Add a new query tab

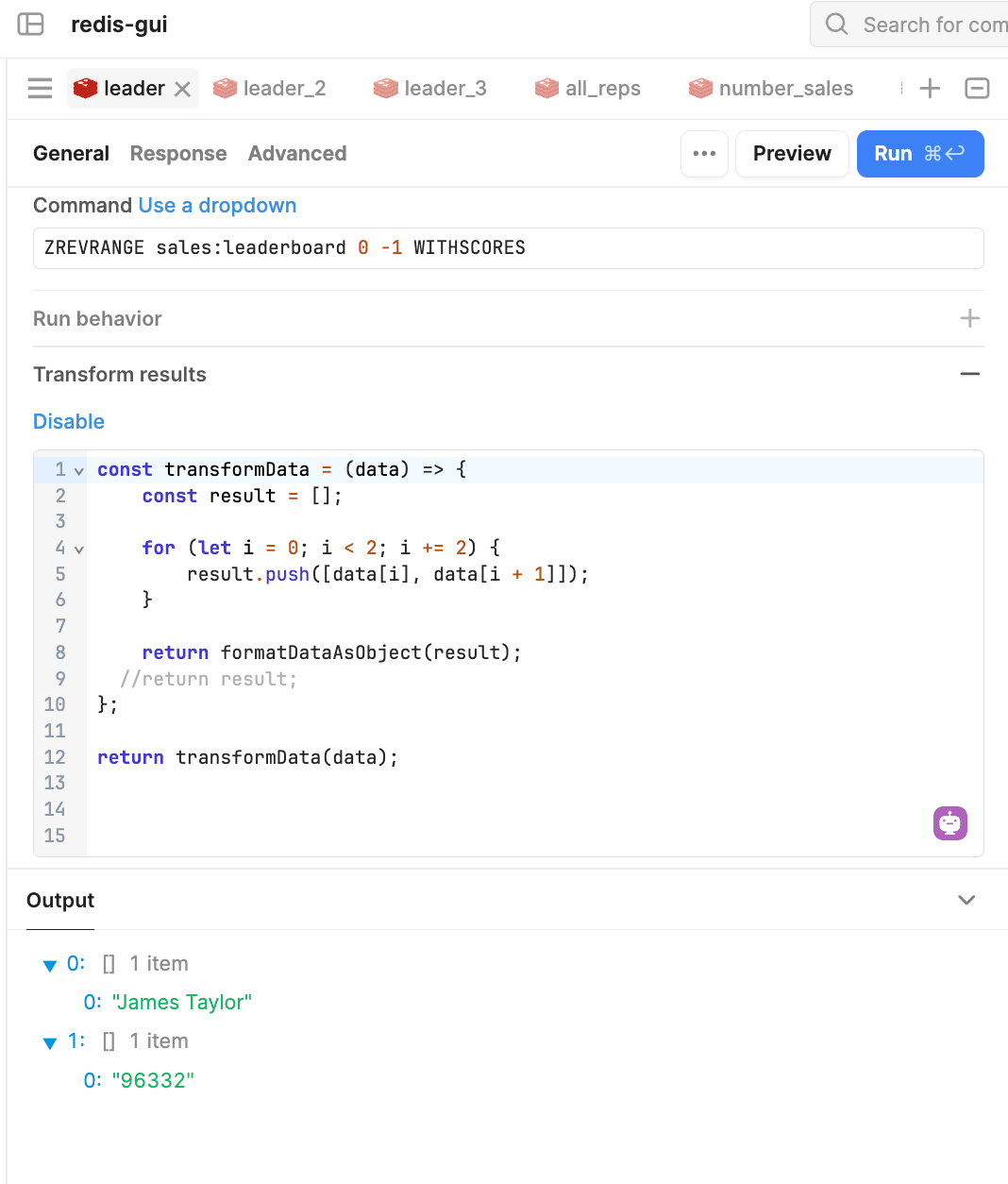pos(930,89)
